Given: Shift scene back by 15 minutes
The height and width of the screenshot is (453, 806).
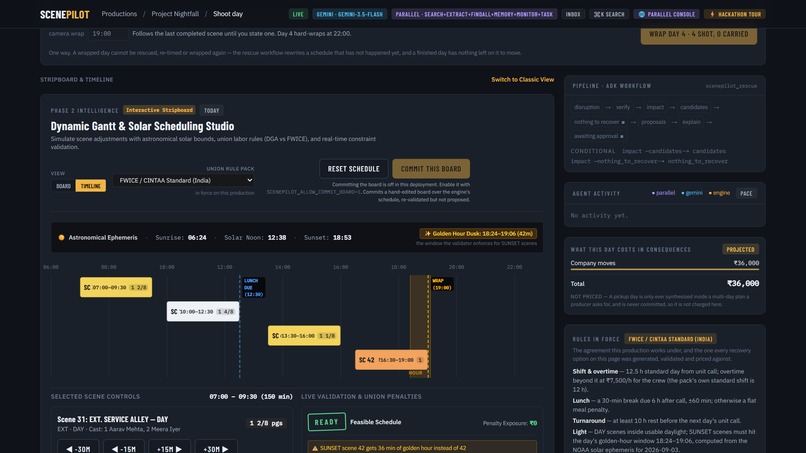Looking at the screenshot, I should coord(124,448).
